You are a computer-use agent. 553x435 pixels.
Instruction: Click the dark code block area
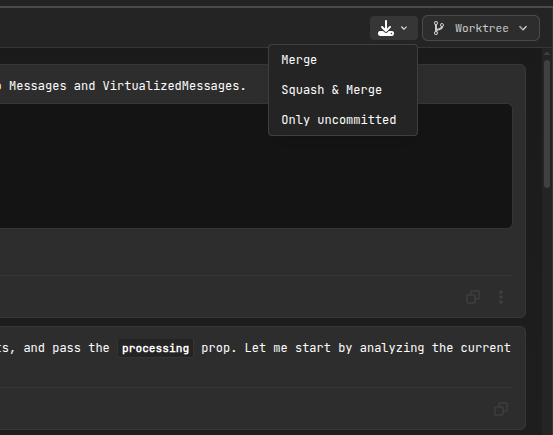click(x=256, y=166)
